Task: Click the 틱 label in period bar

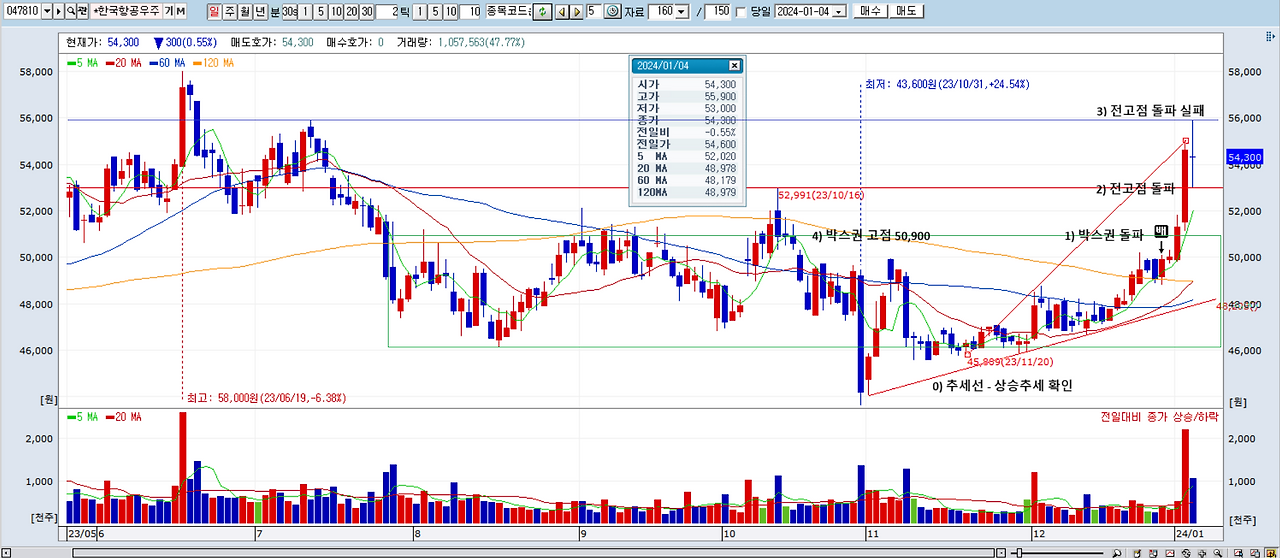Action: pyautogui.click(x=404, y=12)
